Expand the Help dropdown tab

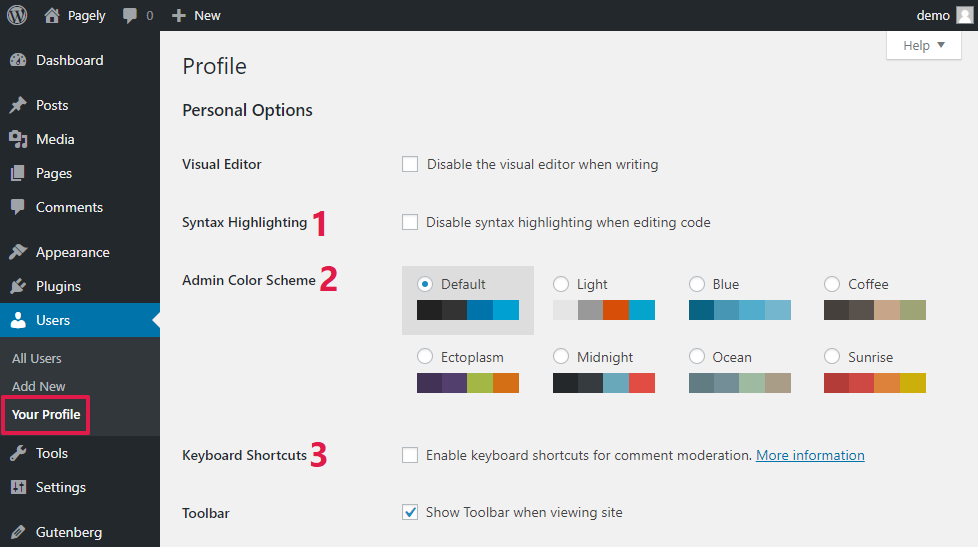pos(923,46)
